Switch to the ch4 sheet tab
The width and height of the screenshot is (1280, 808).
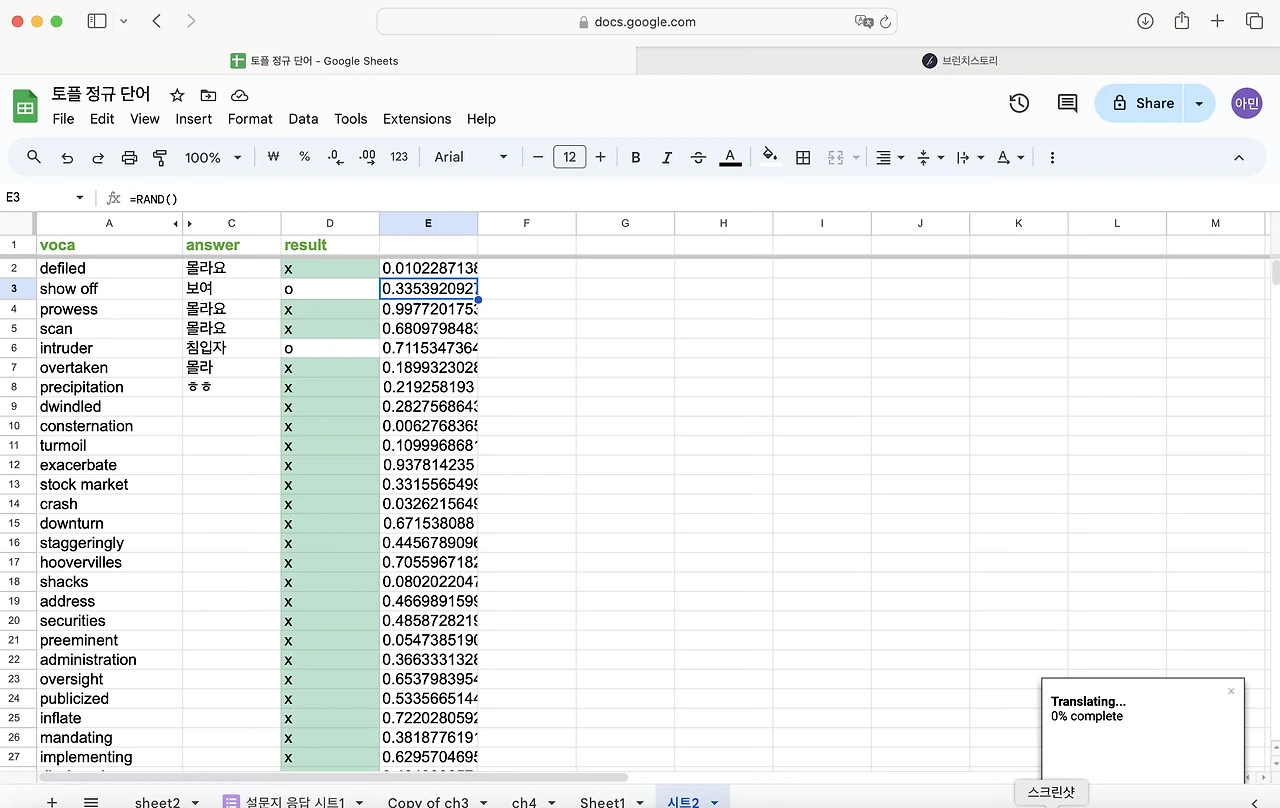[x=524, y=802]
